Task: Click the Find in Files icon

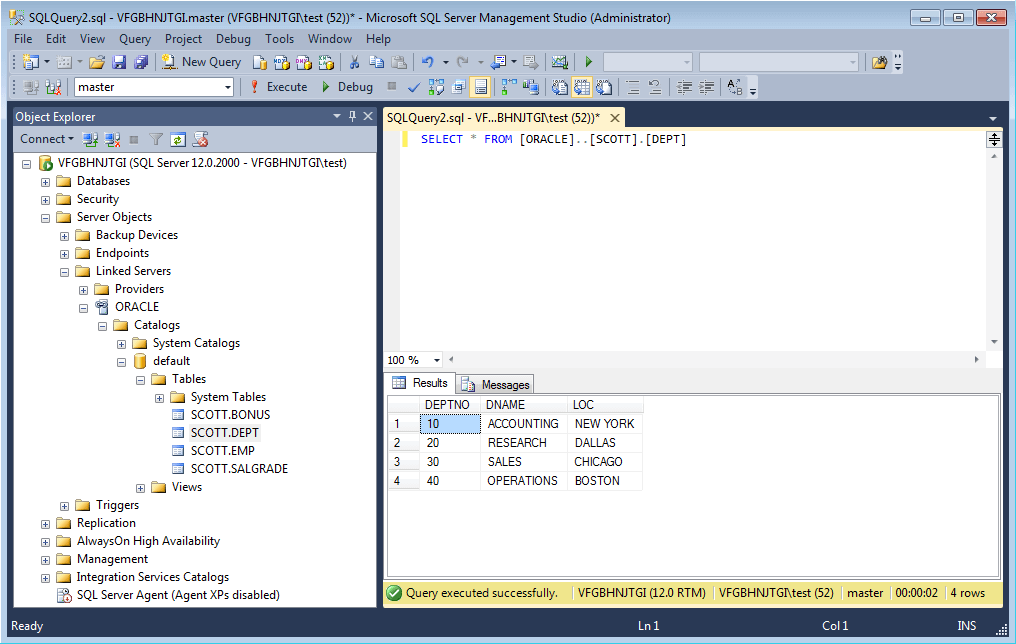Action: point(879,62)
